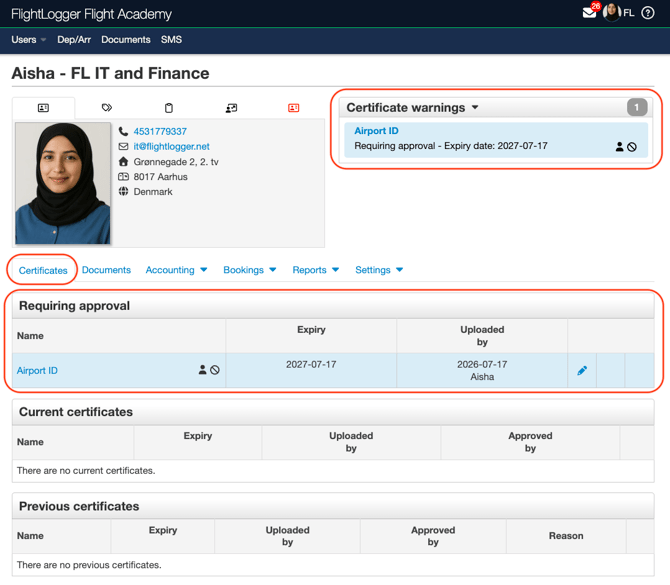This screenshot has height=585, width=670.
Task: Expand the Bookings dropdown
Action: tap(250, 270)
